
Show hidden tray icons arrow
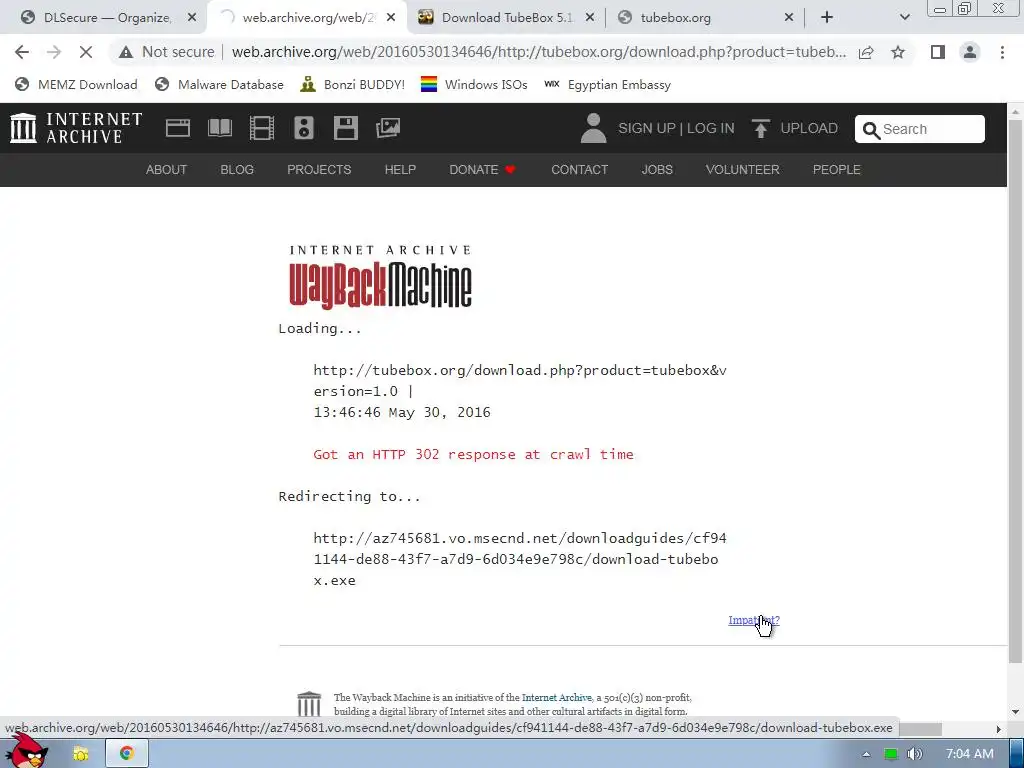coord(866,754)
